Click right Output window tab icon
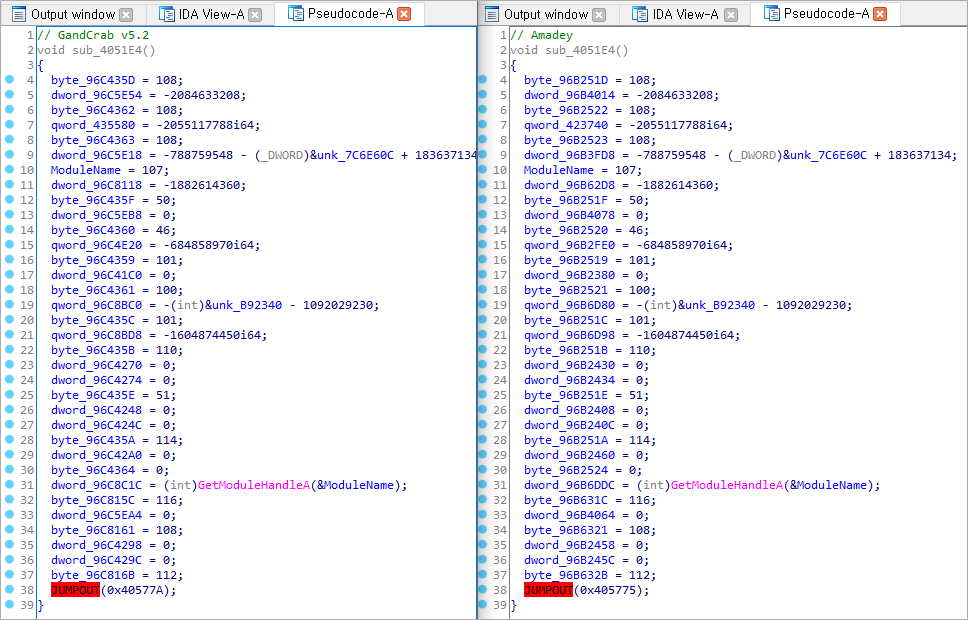 pyautogui.click(x=492, y=14)
